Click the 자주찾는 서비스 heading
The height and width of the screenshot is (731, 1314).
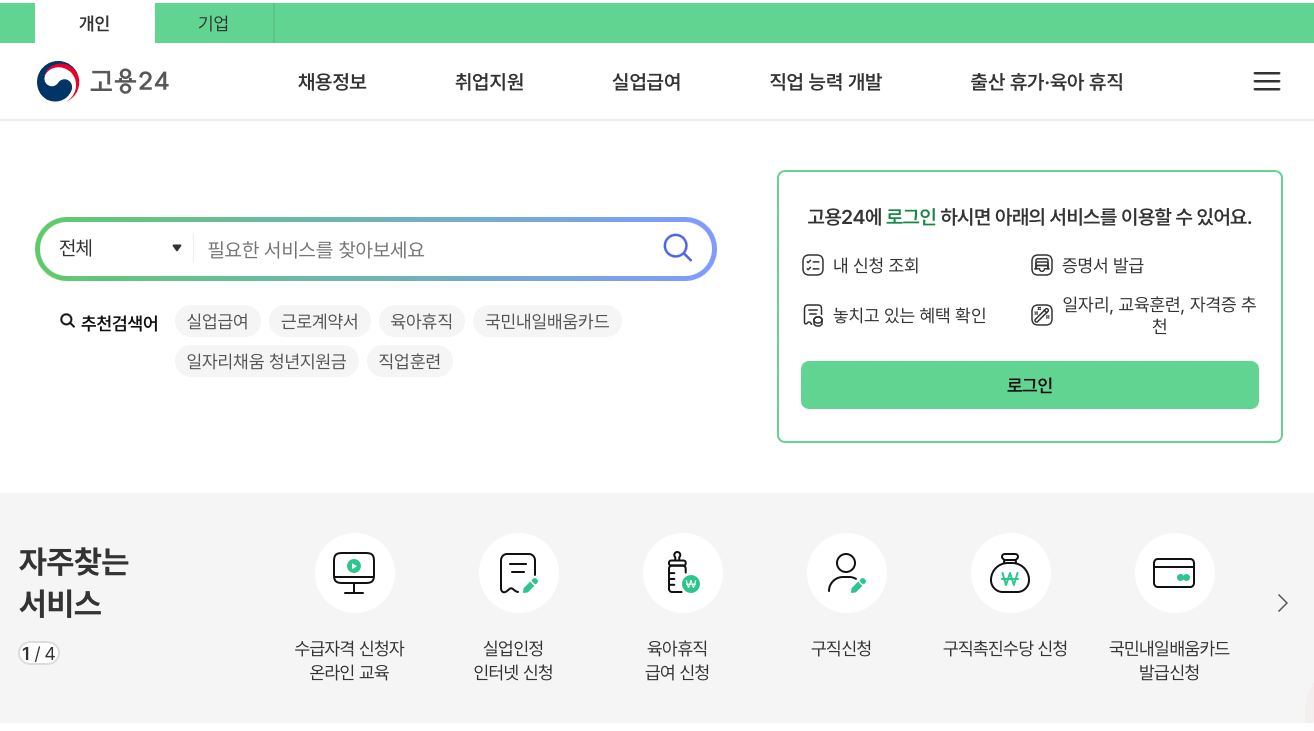tap(74, 582)
